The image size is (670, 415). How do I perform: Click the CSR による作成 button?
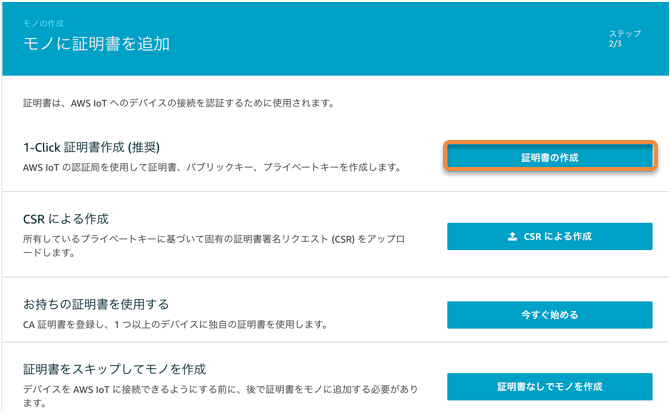point(550,236)
